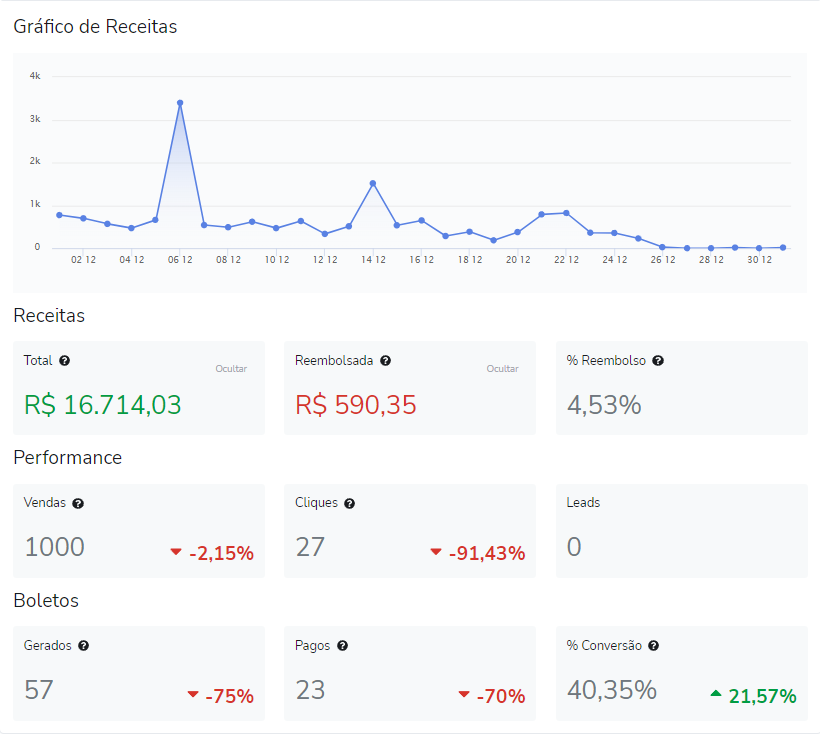This screenshot has height=734, width=820.
Task: Click help icon beside Reembolsada
Action: (x=385, y=361)
